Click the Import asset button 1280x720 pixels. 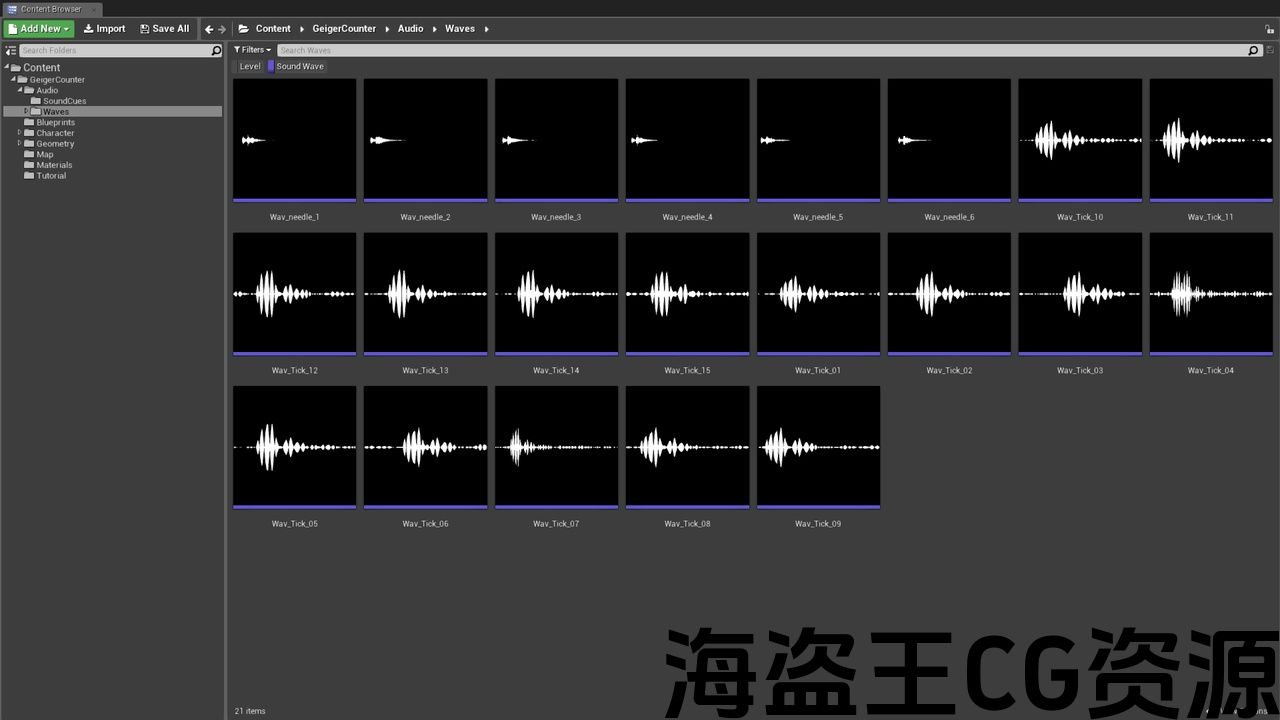click(104, 29)
